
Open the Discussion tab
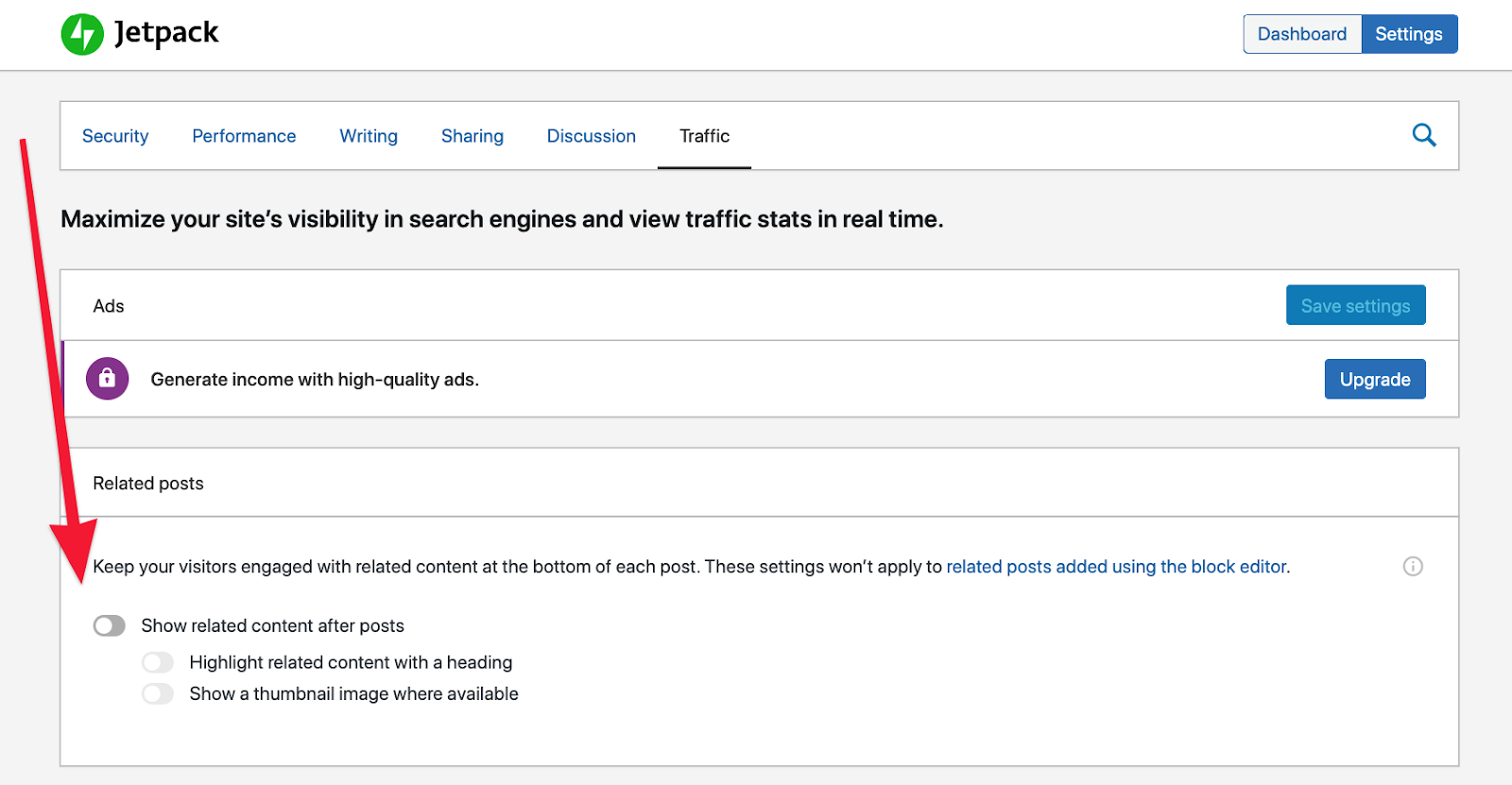point(592,136)
